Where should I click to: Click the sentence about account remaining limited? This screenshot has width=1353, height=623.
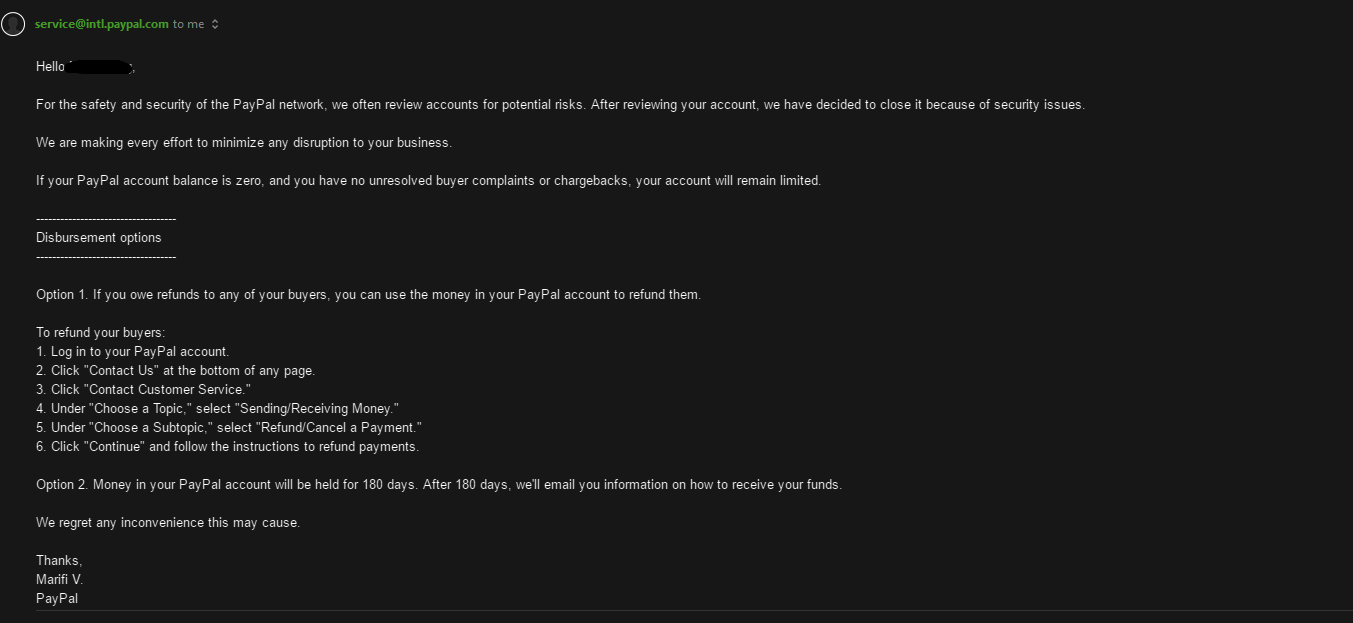tap(428, 181)
